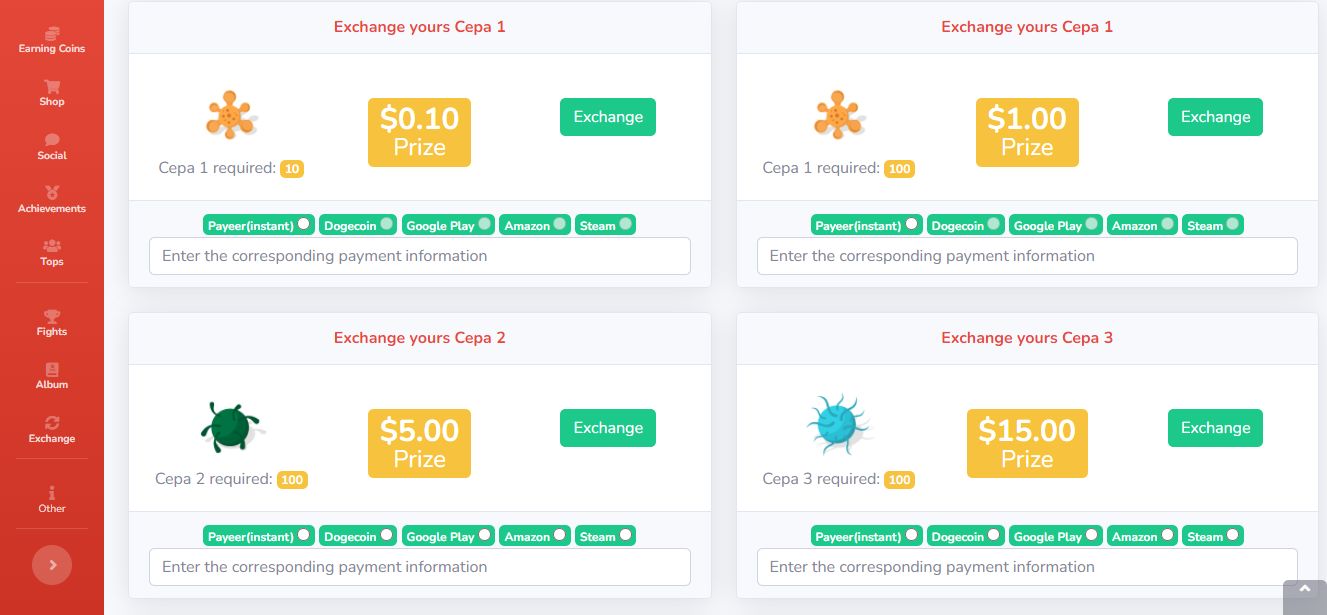Open the Other info icon
This screenshot has height=615, width=1327.
point(52,493)
